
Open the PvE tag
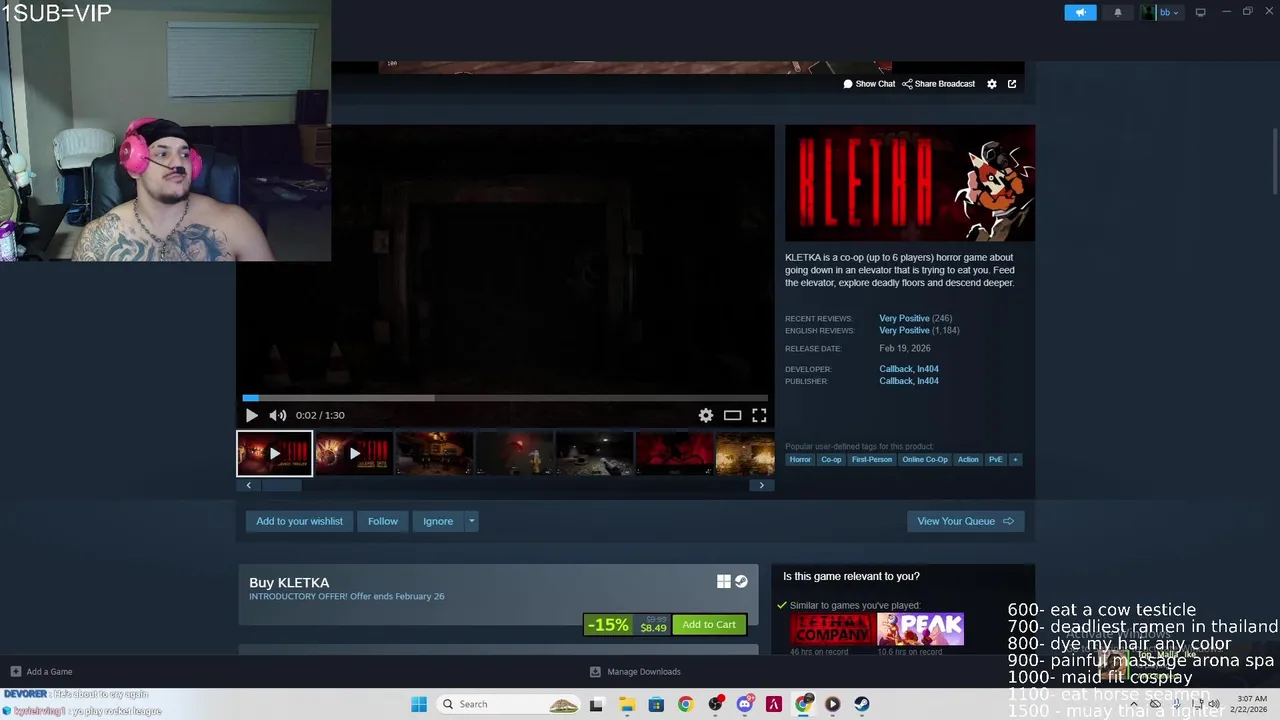(x=995, y=460)
